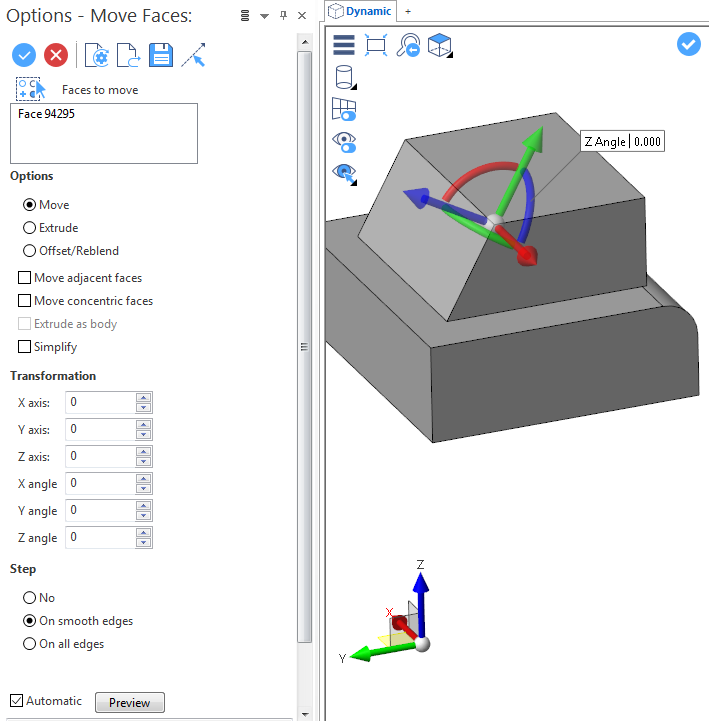Click the previous zoom magnifier icon
The height and width of the screenshot is (721, 709).
tap(408, 45)
